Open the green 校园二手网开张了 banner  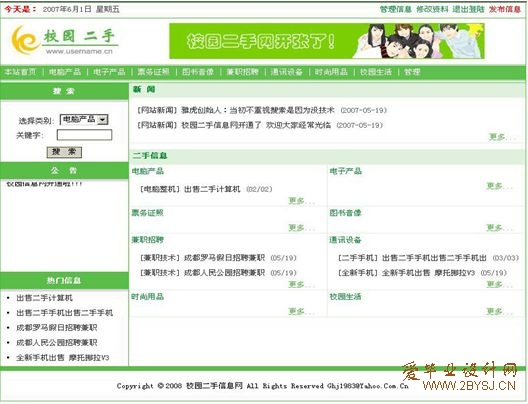[327, 41]
